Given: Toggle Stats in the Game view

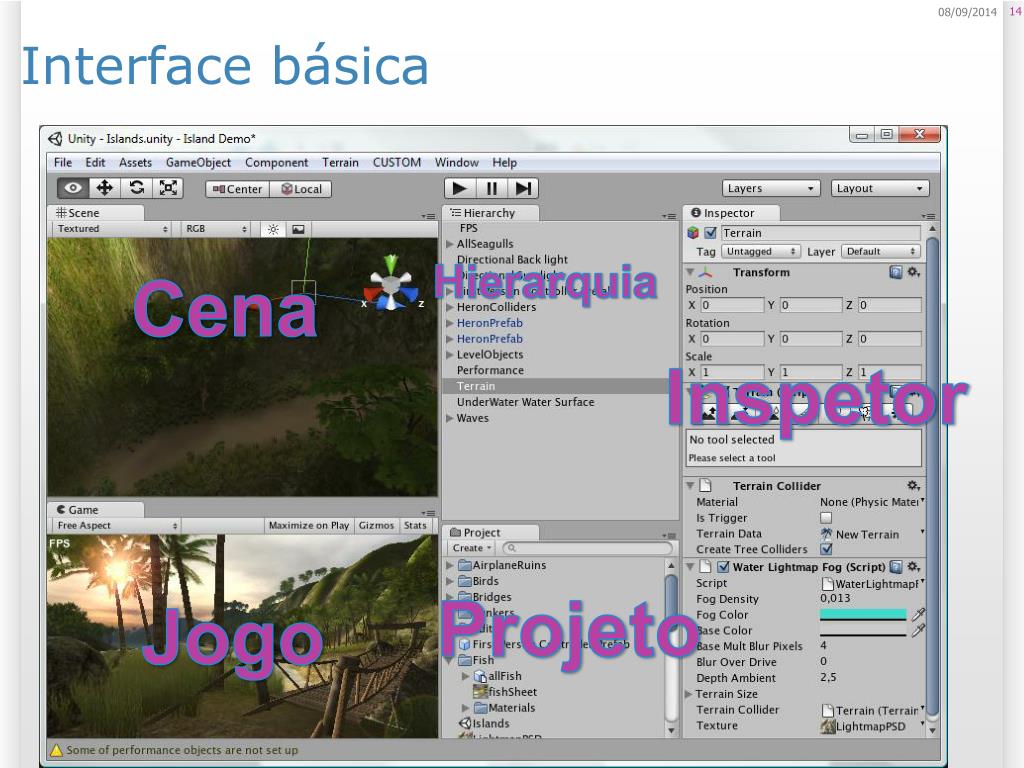Looking at the screenshot, I should click(415, 525).
